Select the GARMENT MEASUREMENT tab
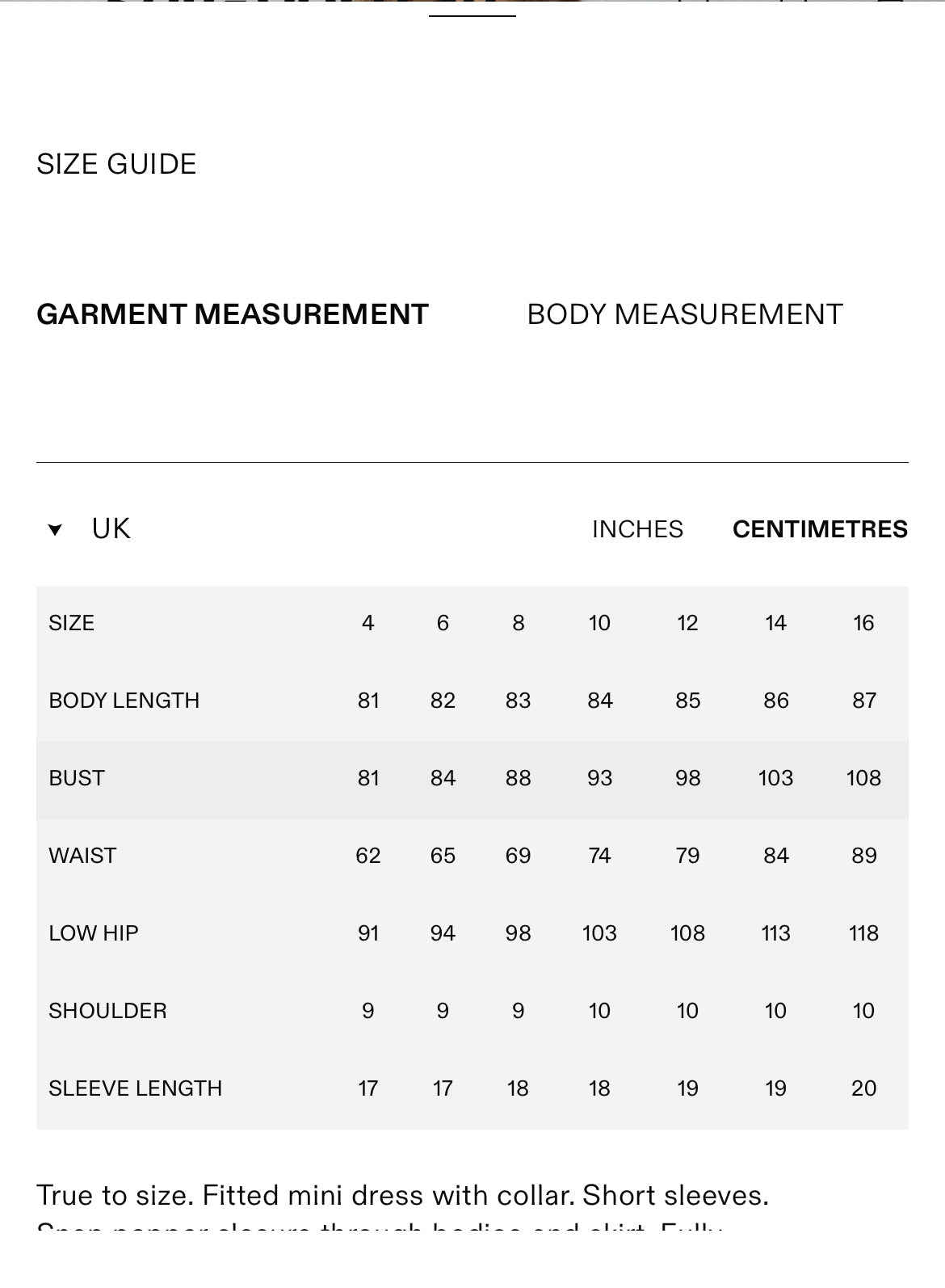This screenshot has width=945, height=1288. [233, 314]
